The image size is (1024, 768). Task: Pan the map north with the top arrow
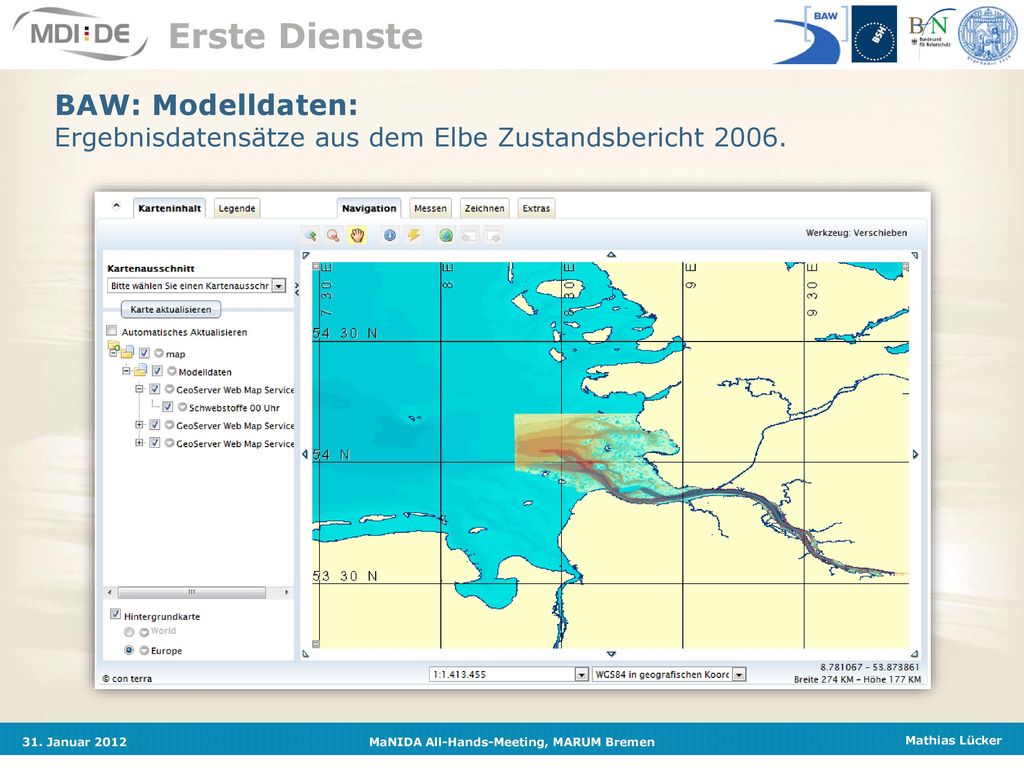pos(611,254)
